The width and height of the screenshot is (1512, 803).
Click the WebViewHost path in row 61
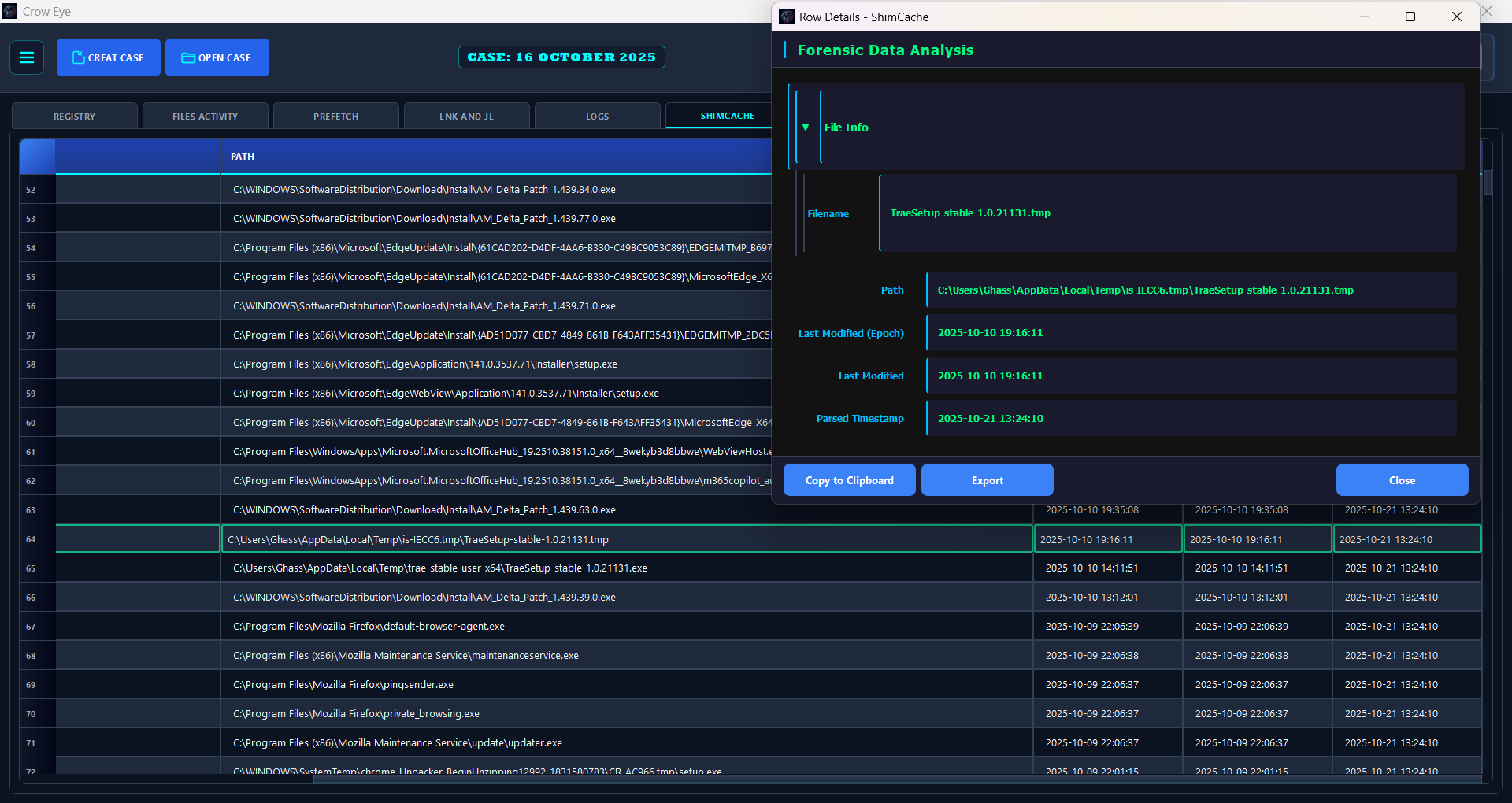point(496,452)
